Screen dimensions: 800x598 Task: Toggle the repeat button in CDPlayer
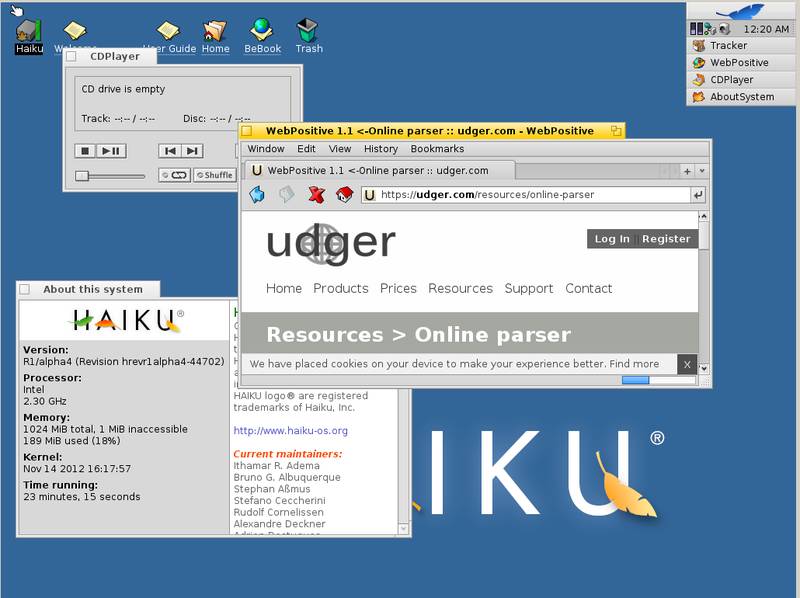(174, 175)
